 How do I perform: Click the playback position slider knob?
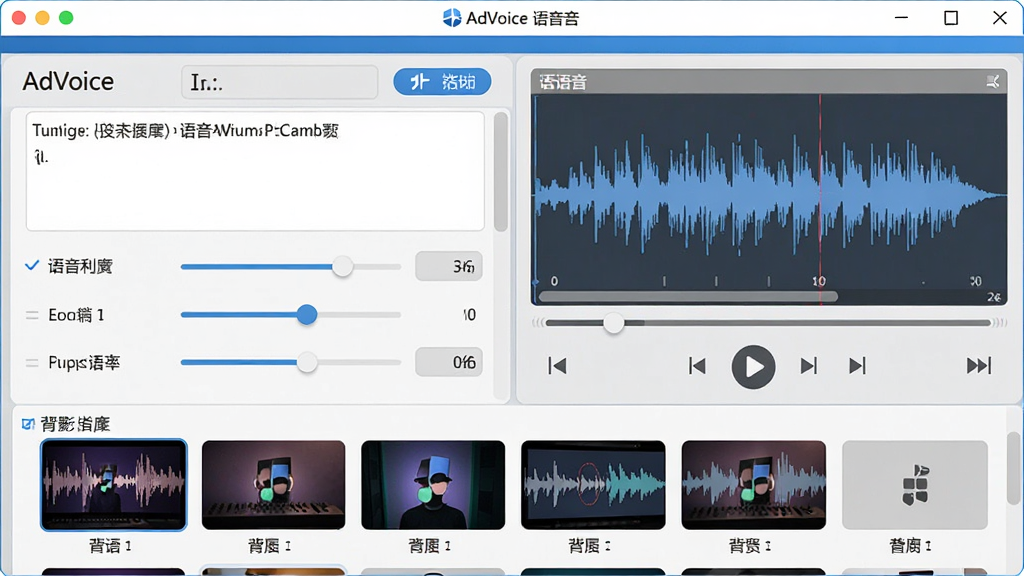[613, 323]
